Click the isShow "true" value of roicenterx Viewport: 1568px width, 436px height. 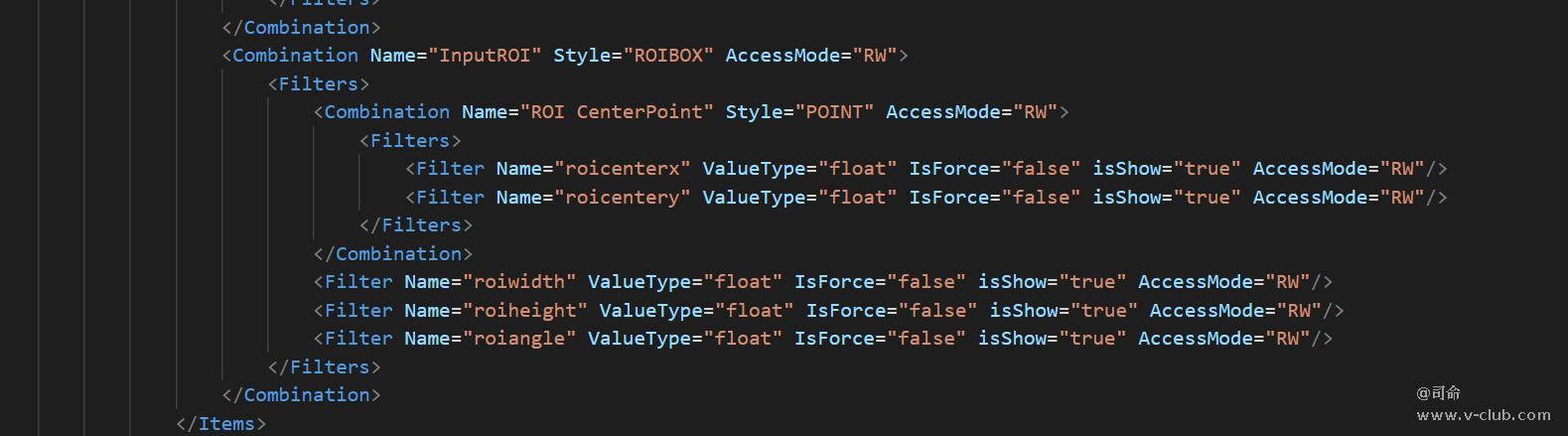point(1208,169)
